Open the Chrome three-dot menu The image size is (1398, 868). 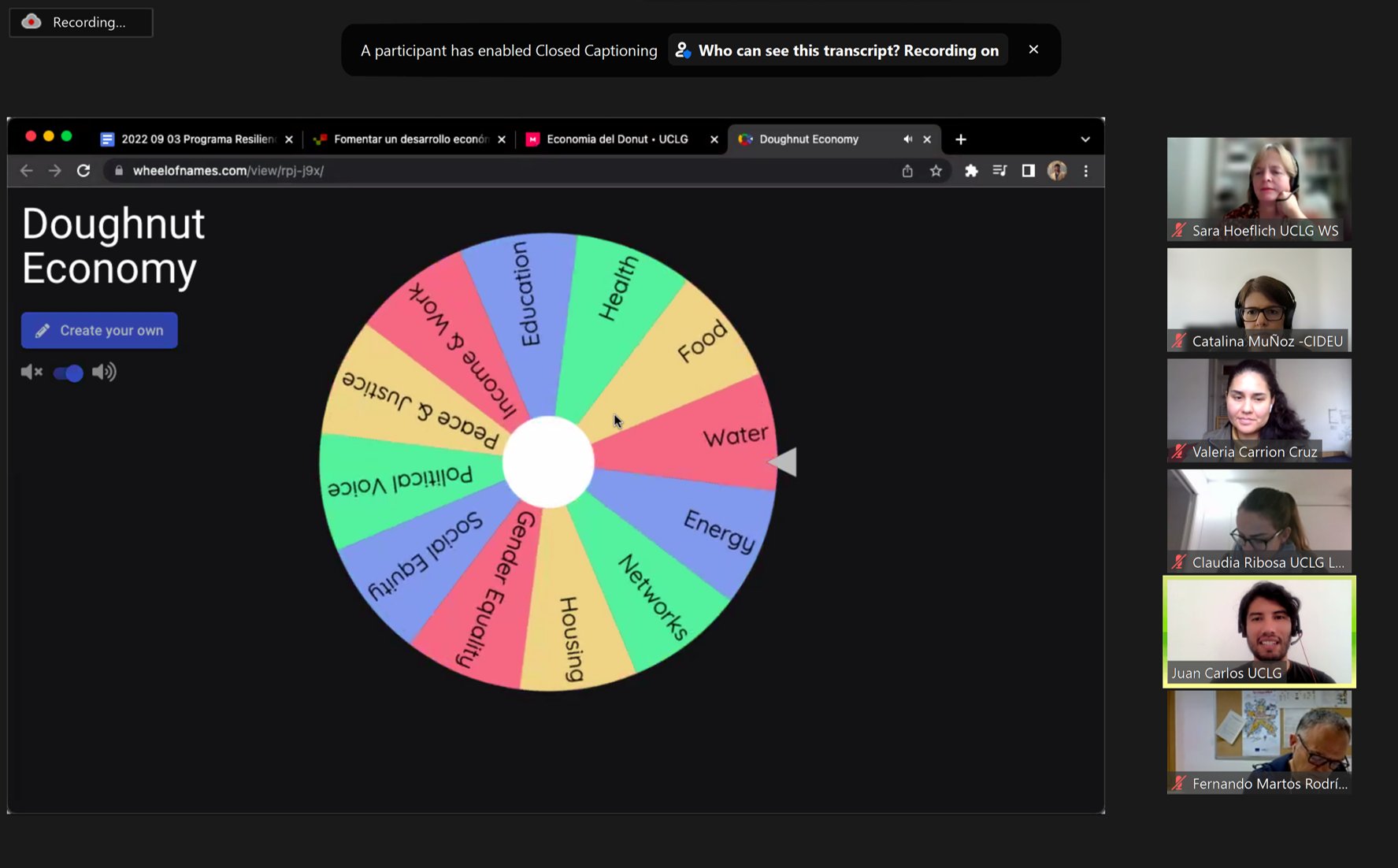pyautogui.click(x=1086, y=171)
